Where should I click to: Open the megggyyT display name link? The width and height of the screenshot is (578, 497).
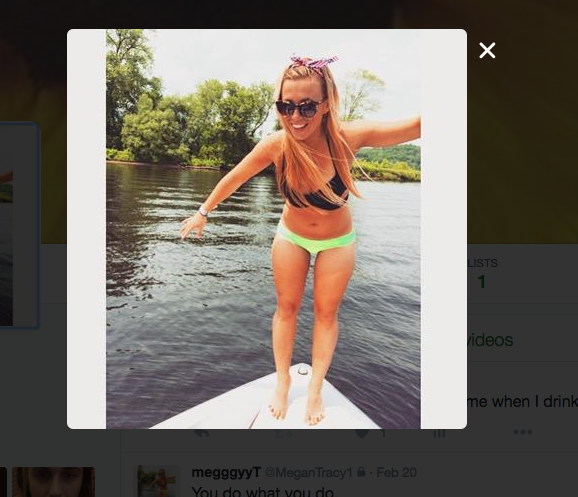[226, 472]
